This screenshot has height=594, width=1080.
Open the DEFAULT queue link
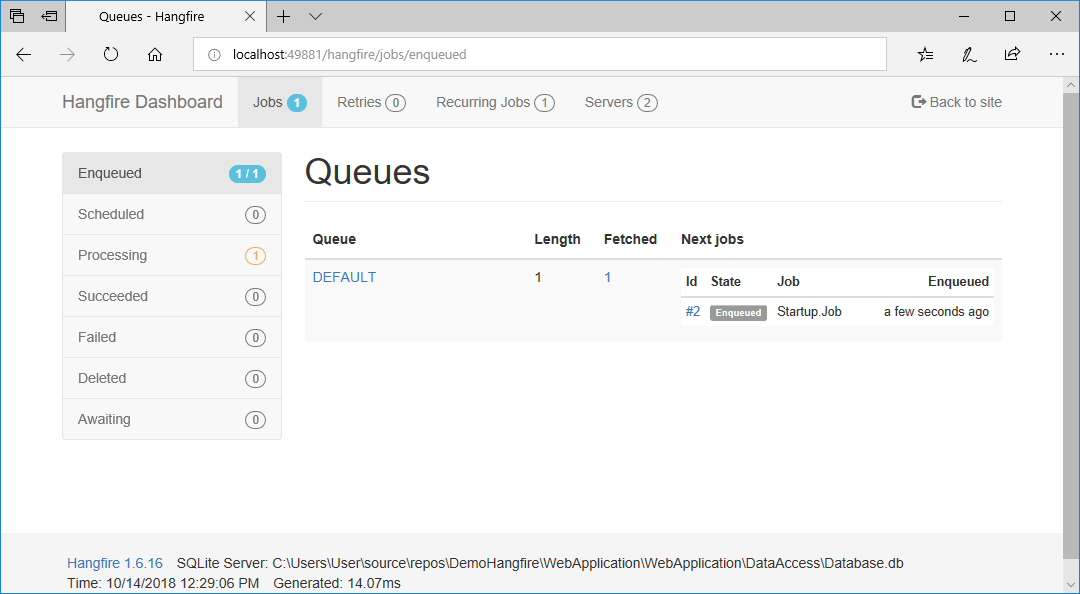click(x=344, y=277)
